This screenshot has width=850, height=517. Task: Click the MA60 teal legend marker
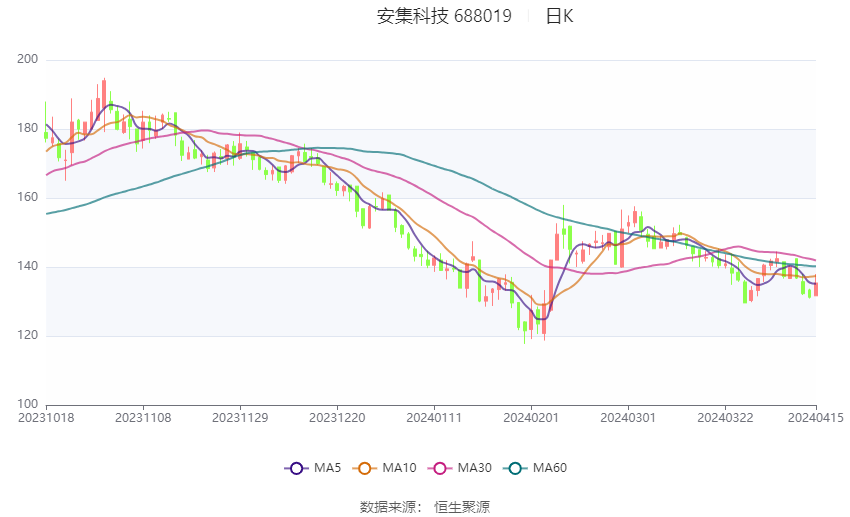(x=515, y=468)
